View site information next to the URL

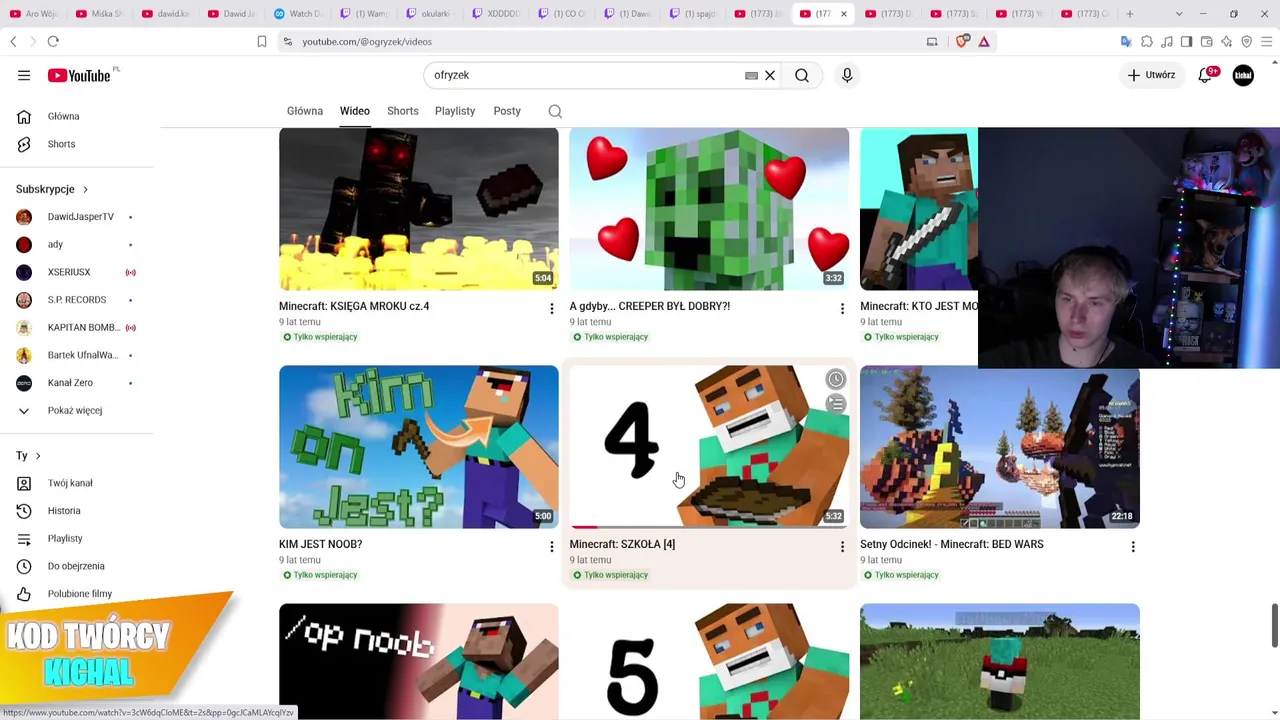point(288,41)
